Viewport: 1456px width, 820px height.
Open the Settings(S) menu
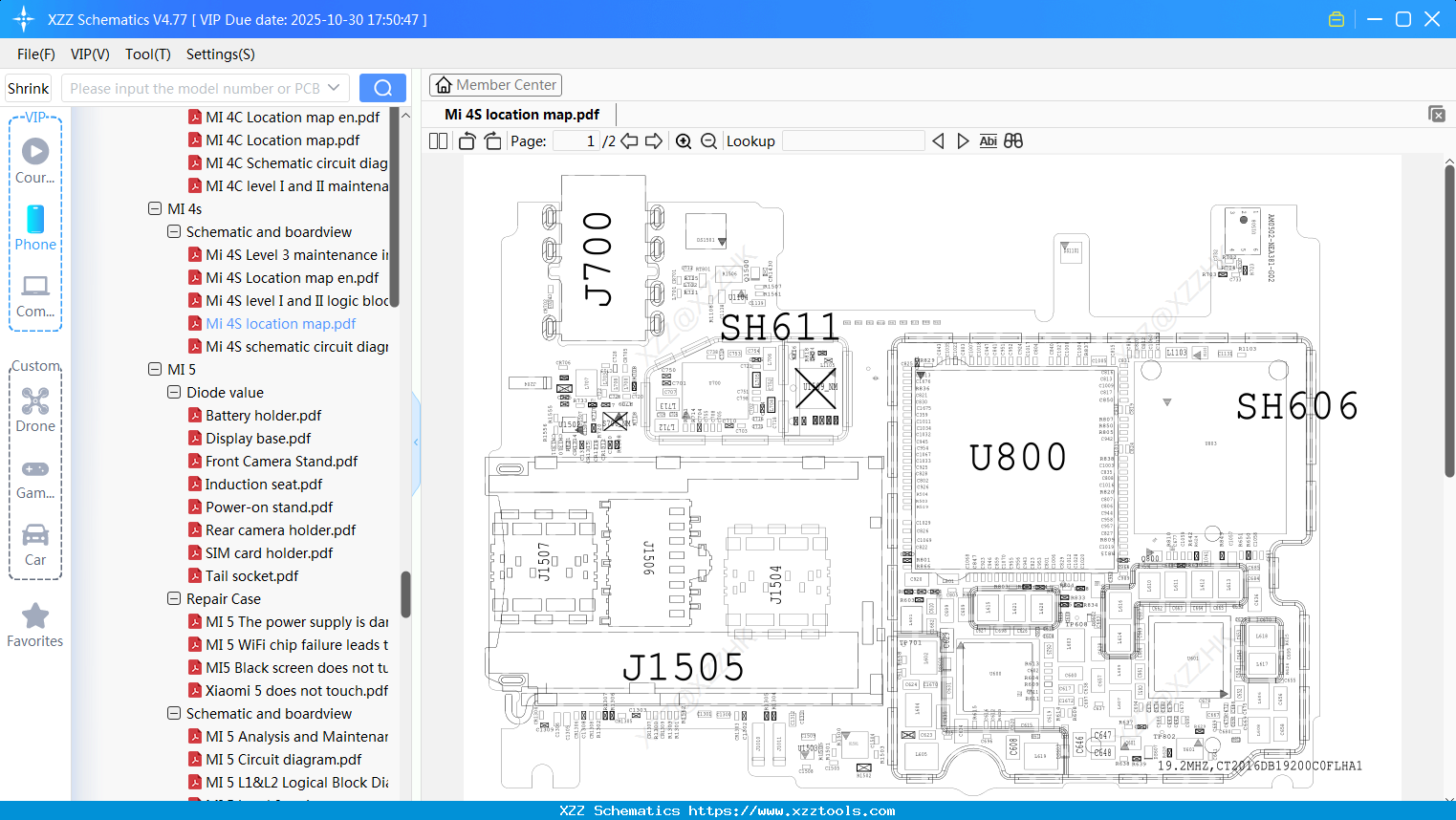pos(220,54)
